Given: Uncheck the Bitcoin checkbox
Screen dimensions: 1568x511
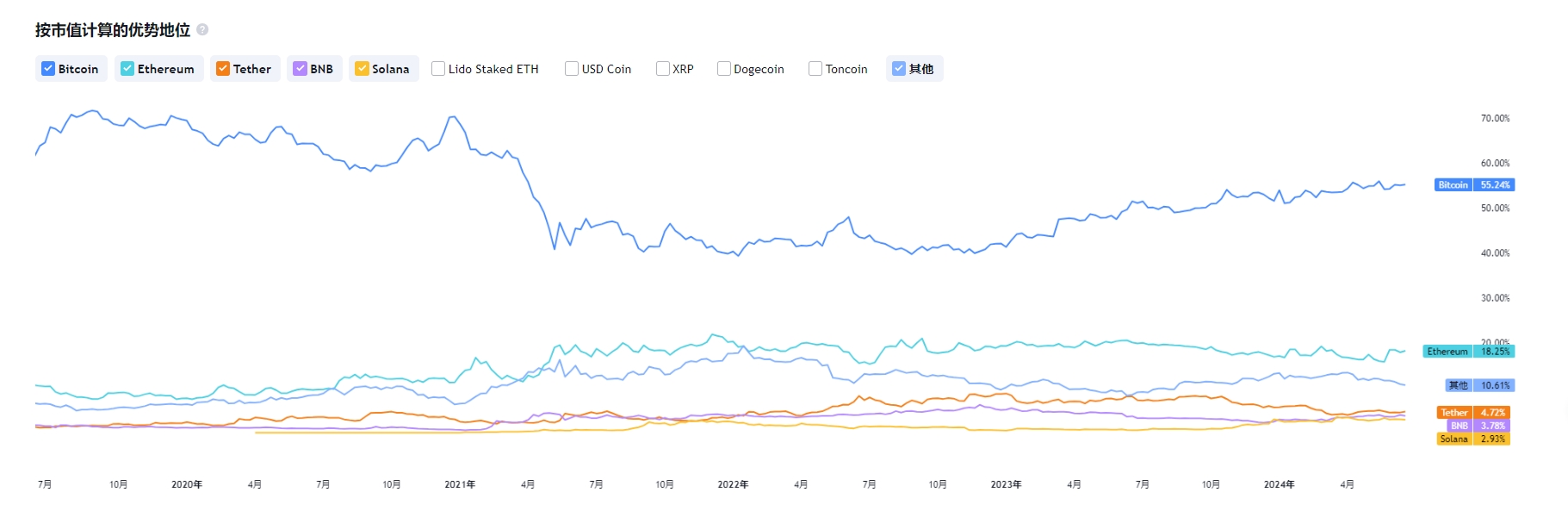Looking at the screenshot, I should [48, 69].
